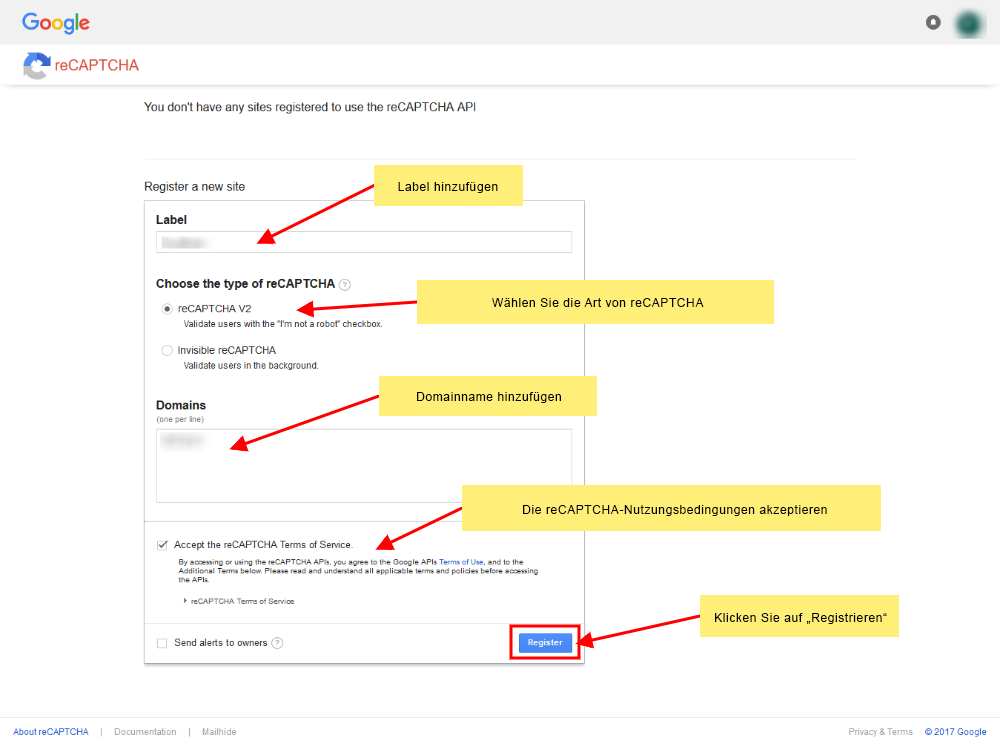This screenshot has height=738, width=1000.
Task: Select the Invisible reCAPTCHA radio button
Action: [x=167, y=350]
